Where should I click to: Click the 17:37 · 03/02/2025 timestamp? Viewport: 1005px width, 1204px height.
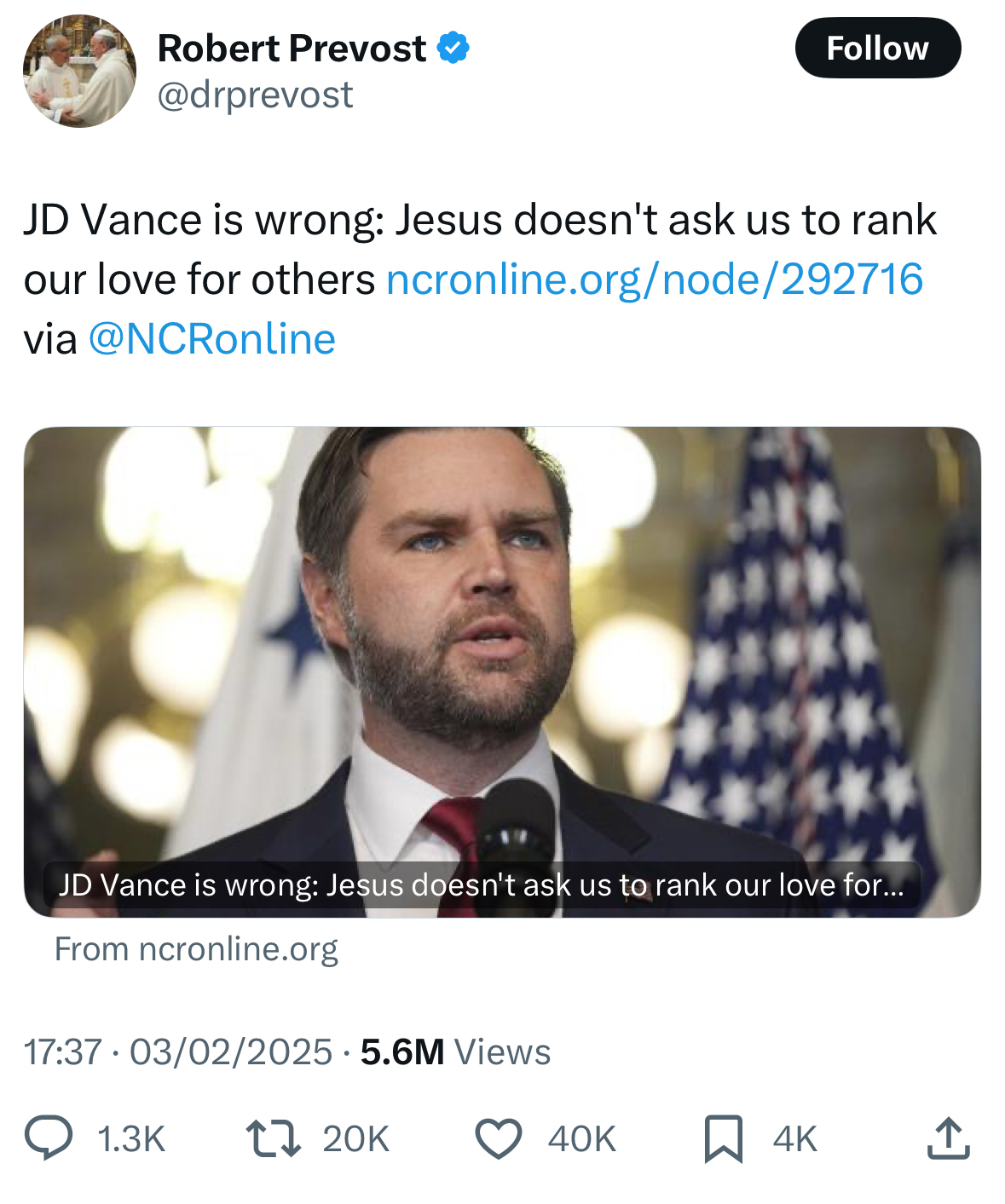coord(177,1052)
